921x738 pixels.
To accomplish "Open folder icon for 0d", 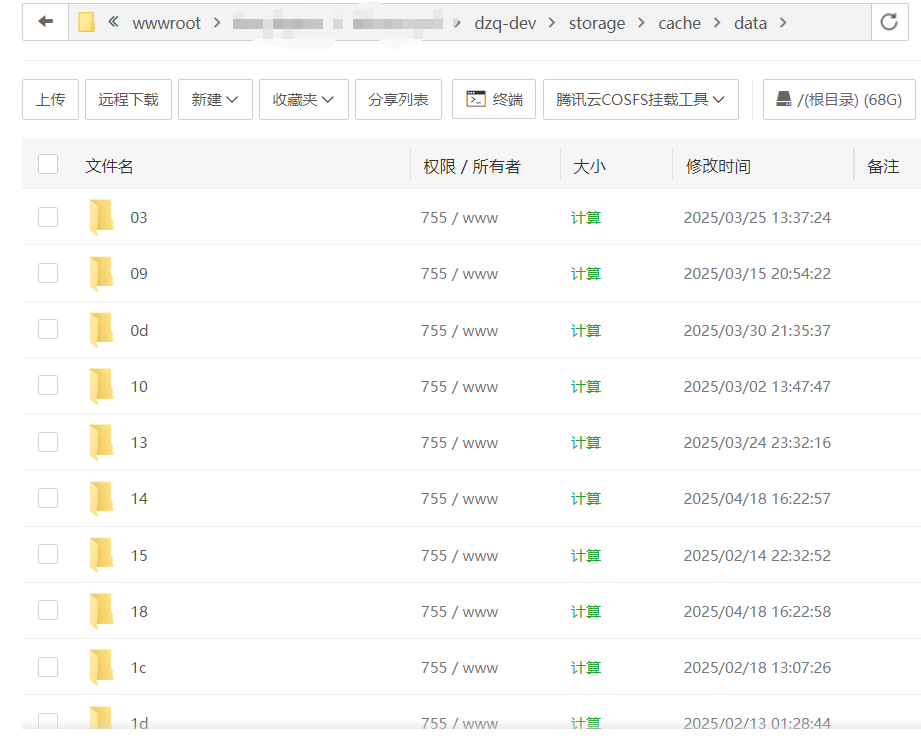I will pyautogui.click(x=101, y=330).
